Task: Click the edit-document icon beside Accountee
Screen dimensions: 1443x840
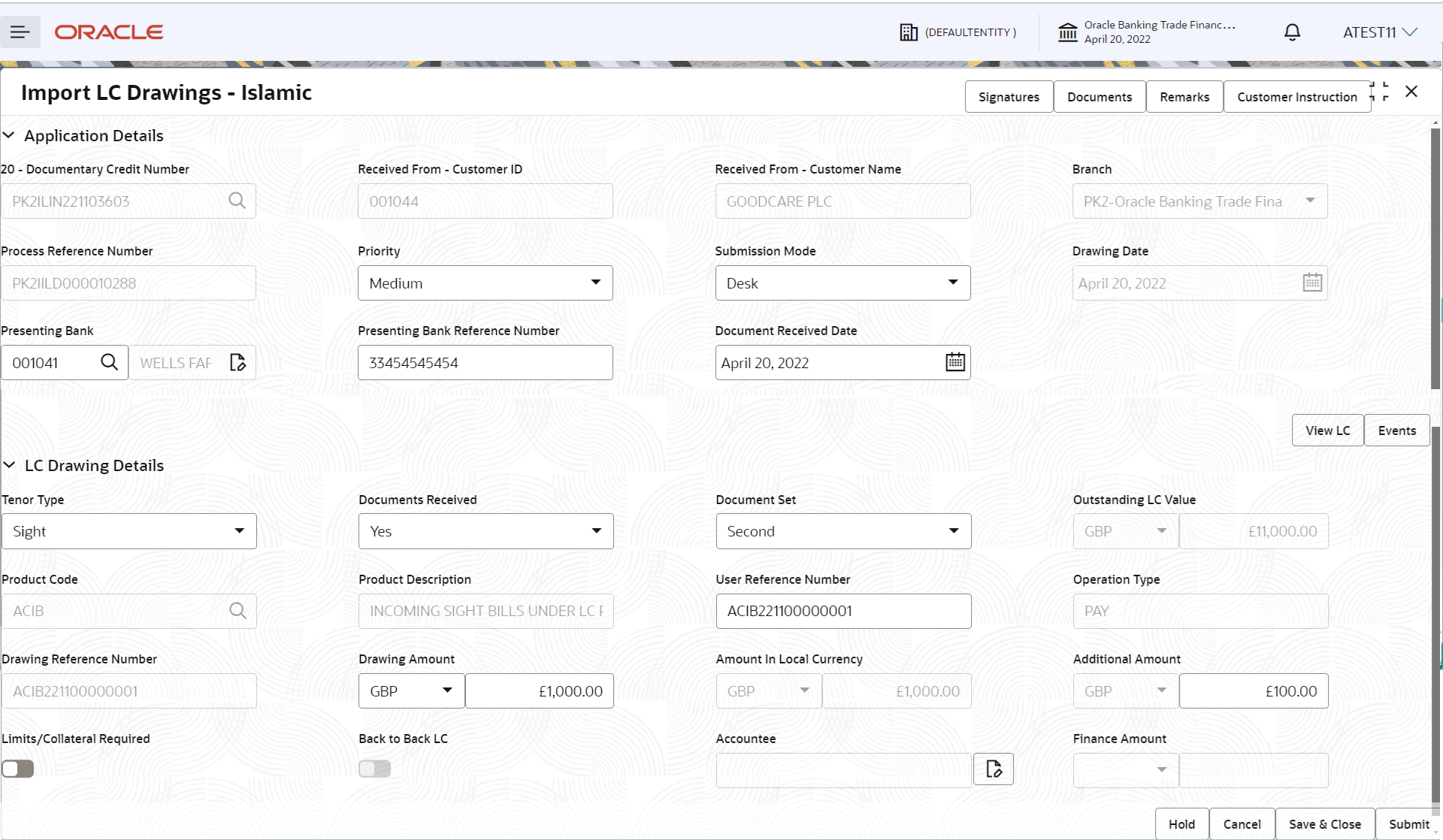Action: (x=993, y=769)
